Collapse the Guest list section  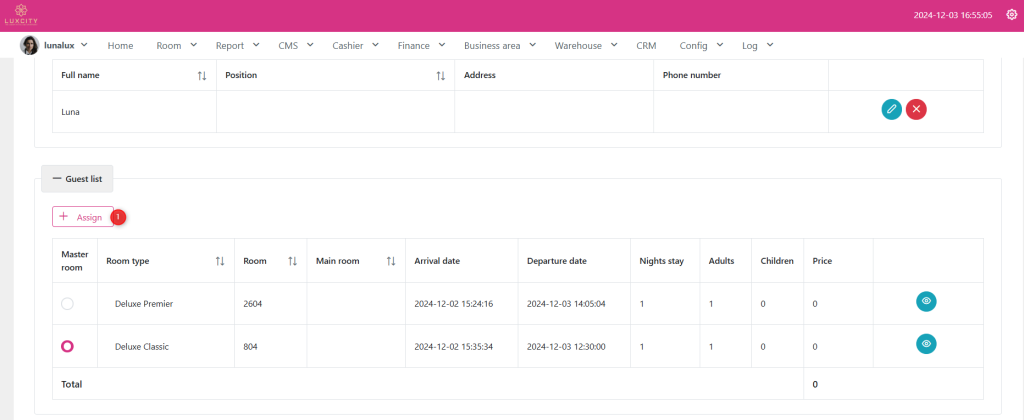[x=77, y=178]
